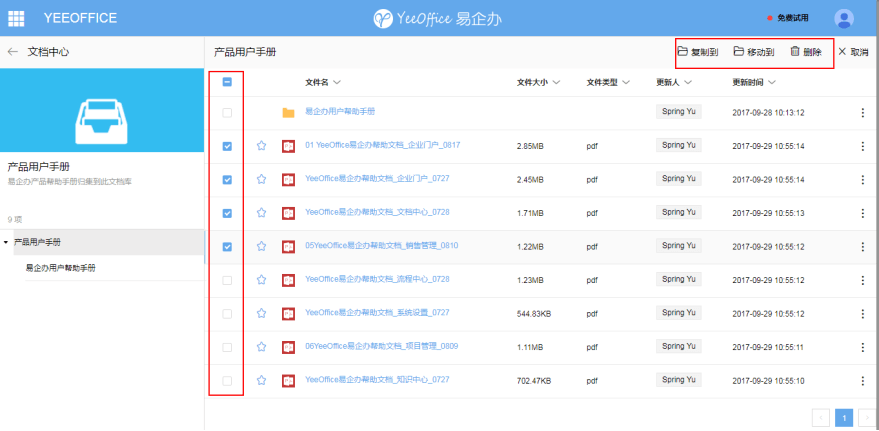This screenshot has width=879, height=431.
Task: Collapse the 产品用户手册 tree node arrow
Action: pos(6,243)
